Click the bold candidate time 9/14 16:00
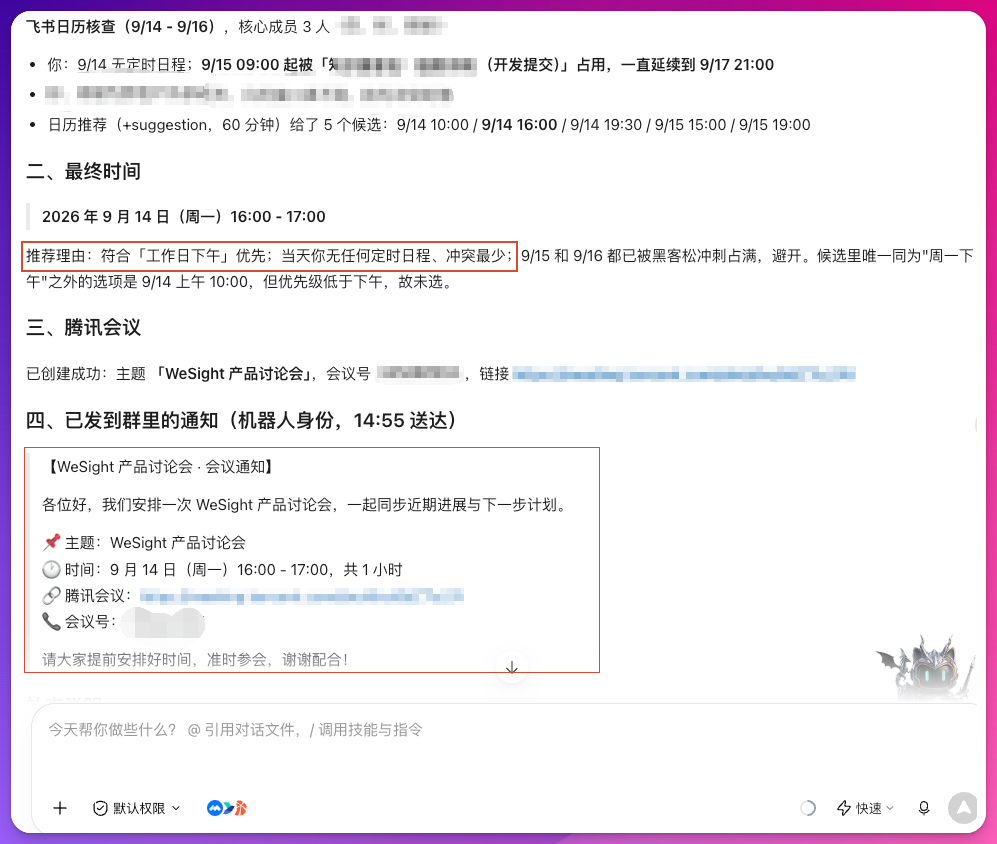The width and height of the screenshot is (997, 844). (519, 125)
